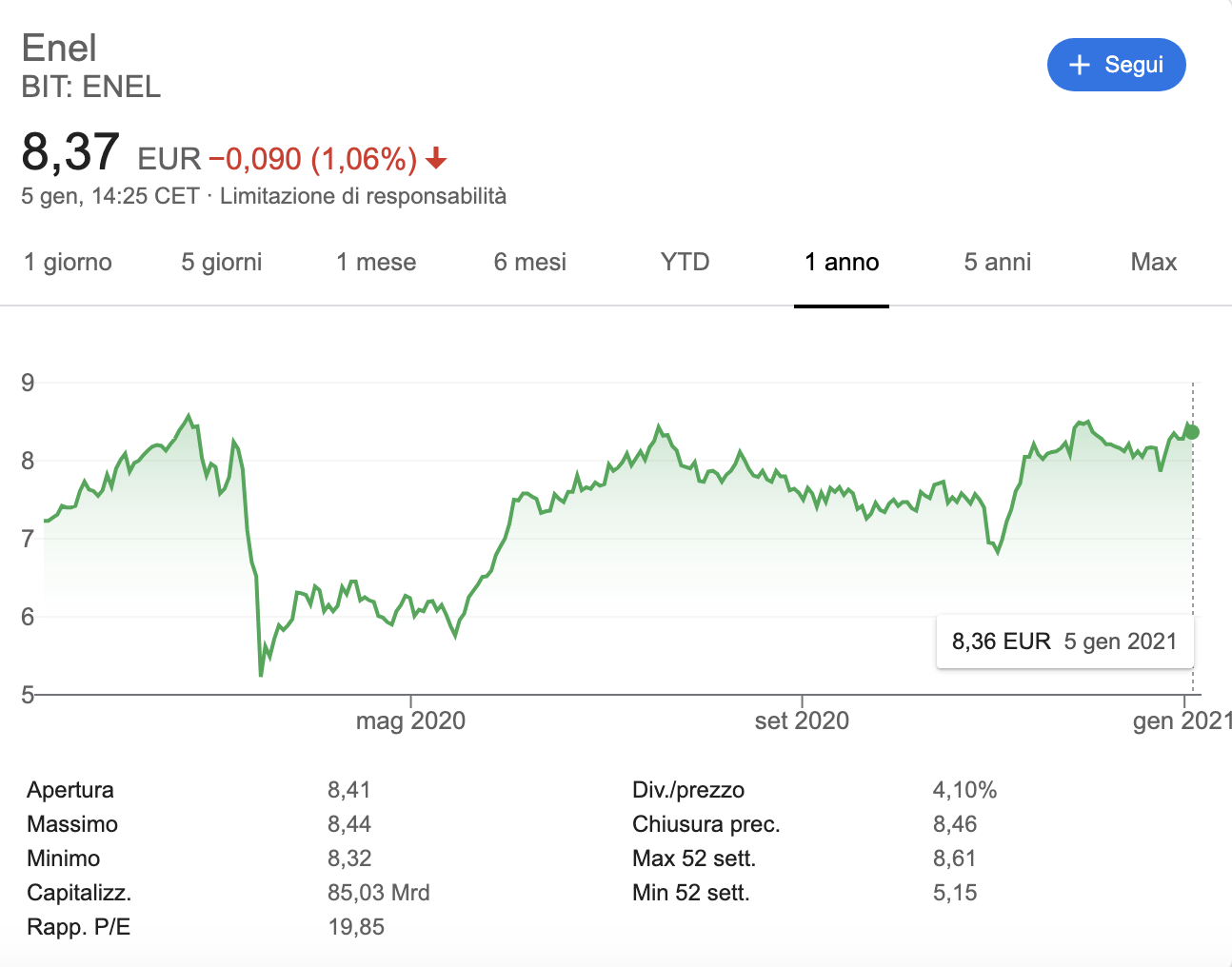The height and width of the screenshot is (967, 1232).
Task: Click the 8,36 EUR tooltip box
Action: pyautogui.click(x=1064, y=641)
